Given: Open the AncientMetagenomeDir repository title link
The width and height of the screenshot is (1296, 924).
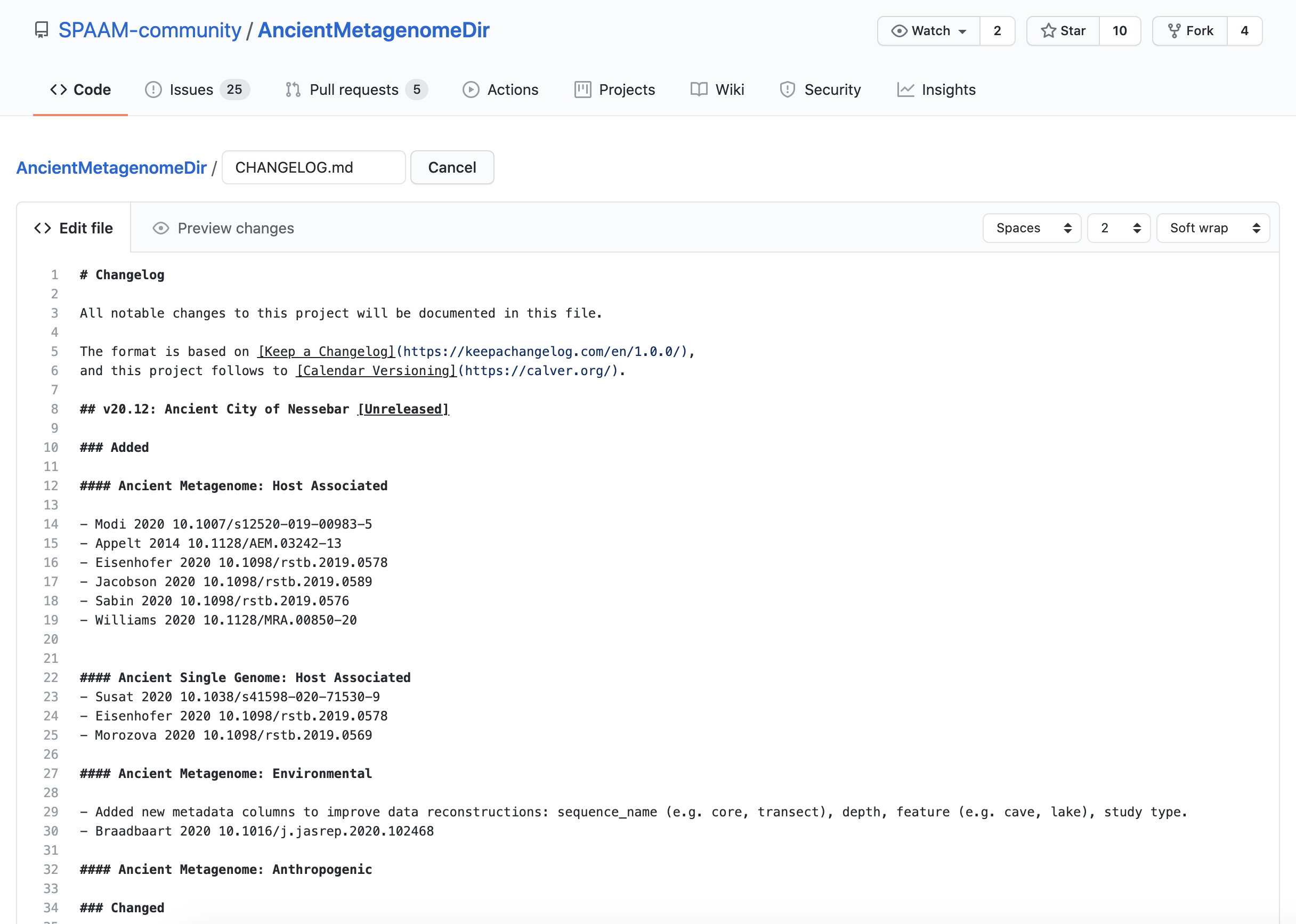Looking at the screenshot, I should 374,30.
